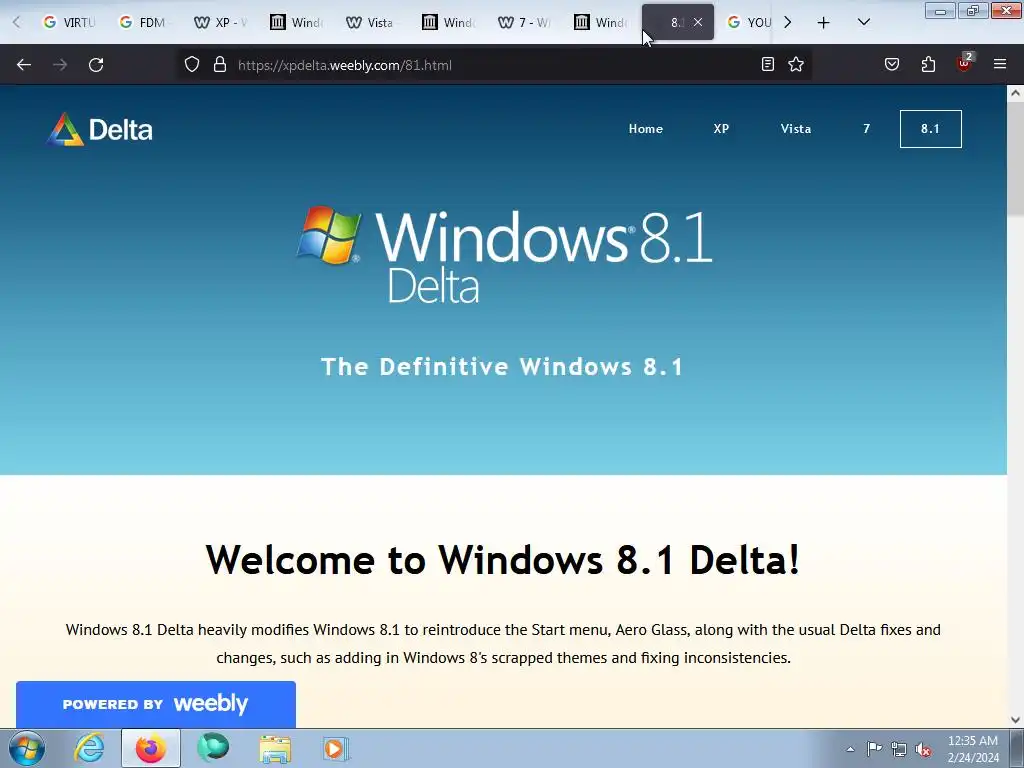Screen dimensions: 1024x768
Task: Click the page vertical scrollbar thumb
Action: pyautogui.click(x=1016, y=160)
